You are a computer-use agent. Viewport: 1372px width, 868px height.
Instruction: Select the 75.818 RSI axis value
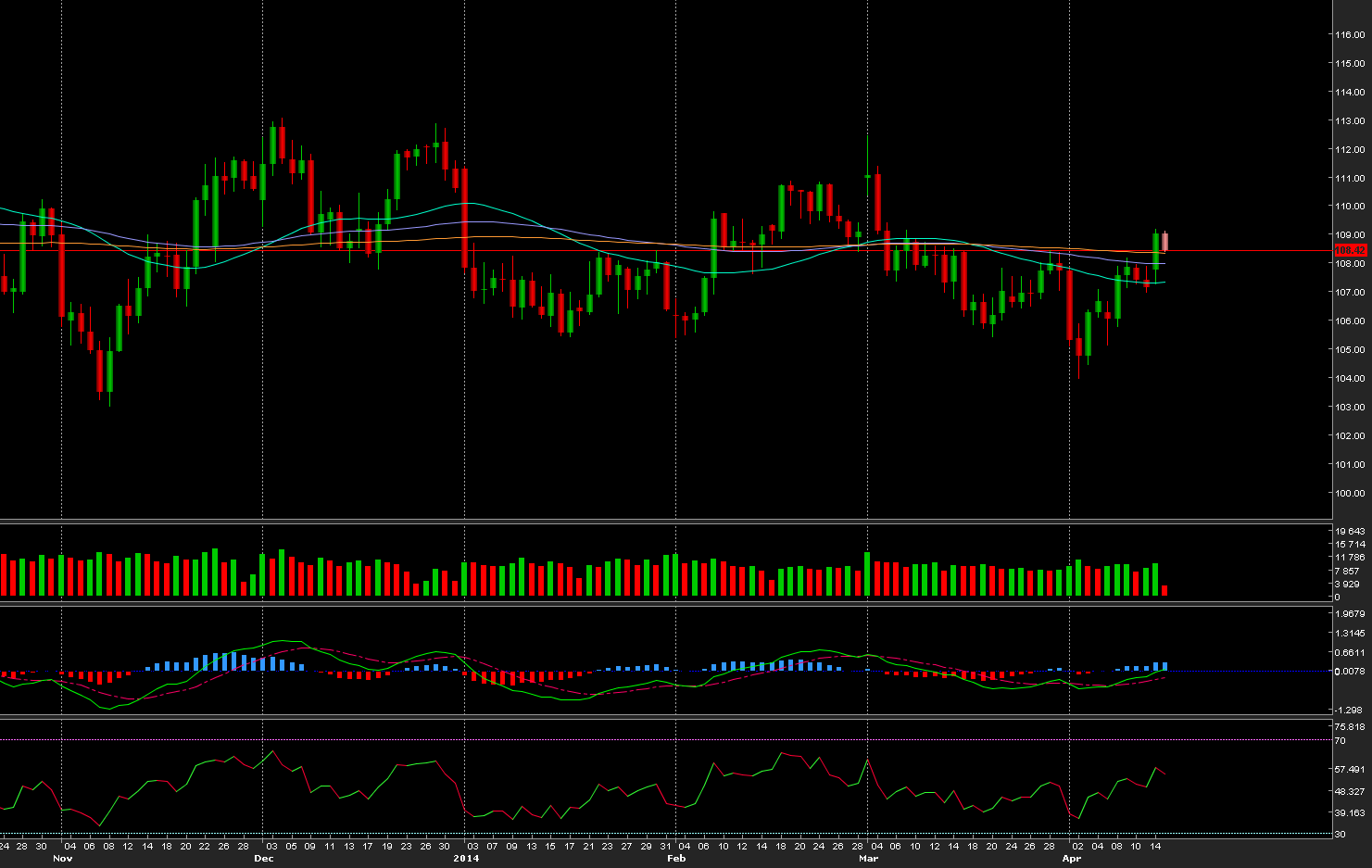[x=1350, y=726]
